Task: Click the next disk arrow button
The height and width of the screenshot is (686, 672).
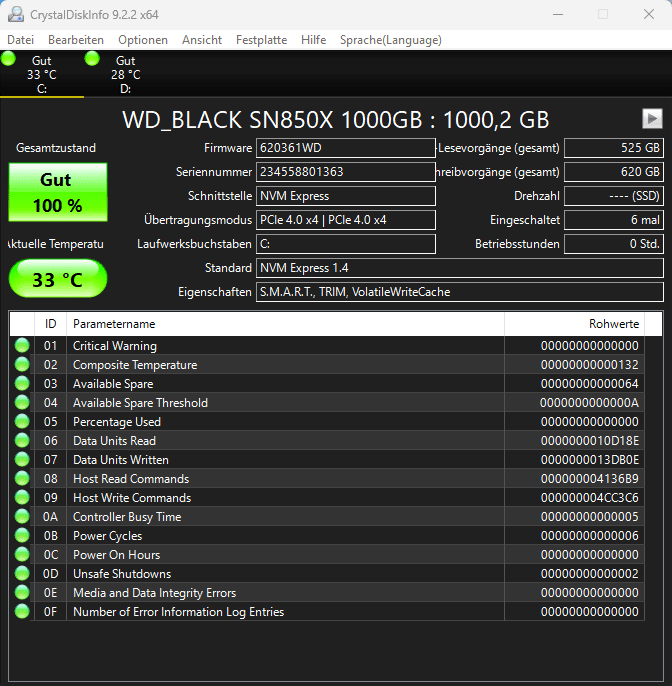Action: click(652, 119)
